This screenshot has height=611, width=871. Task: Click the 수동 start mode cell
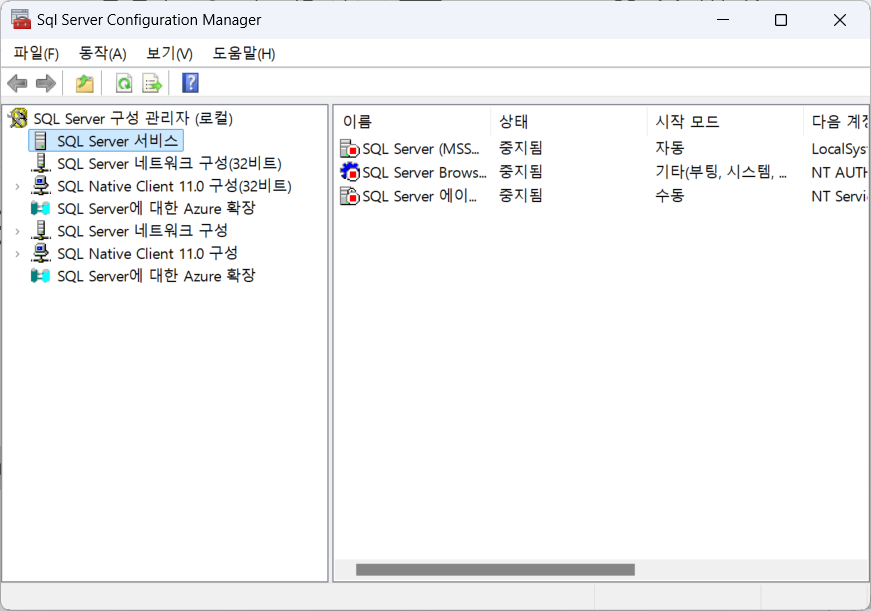(670, 196)
